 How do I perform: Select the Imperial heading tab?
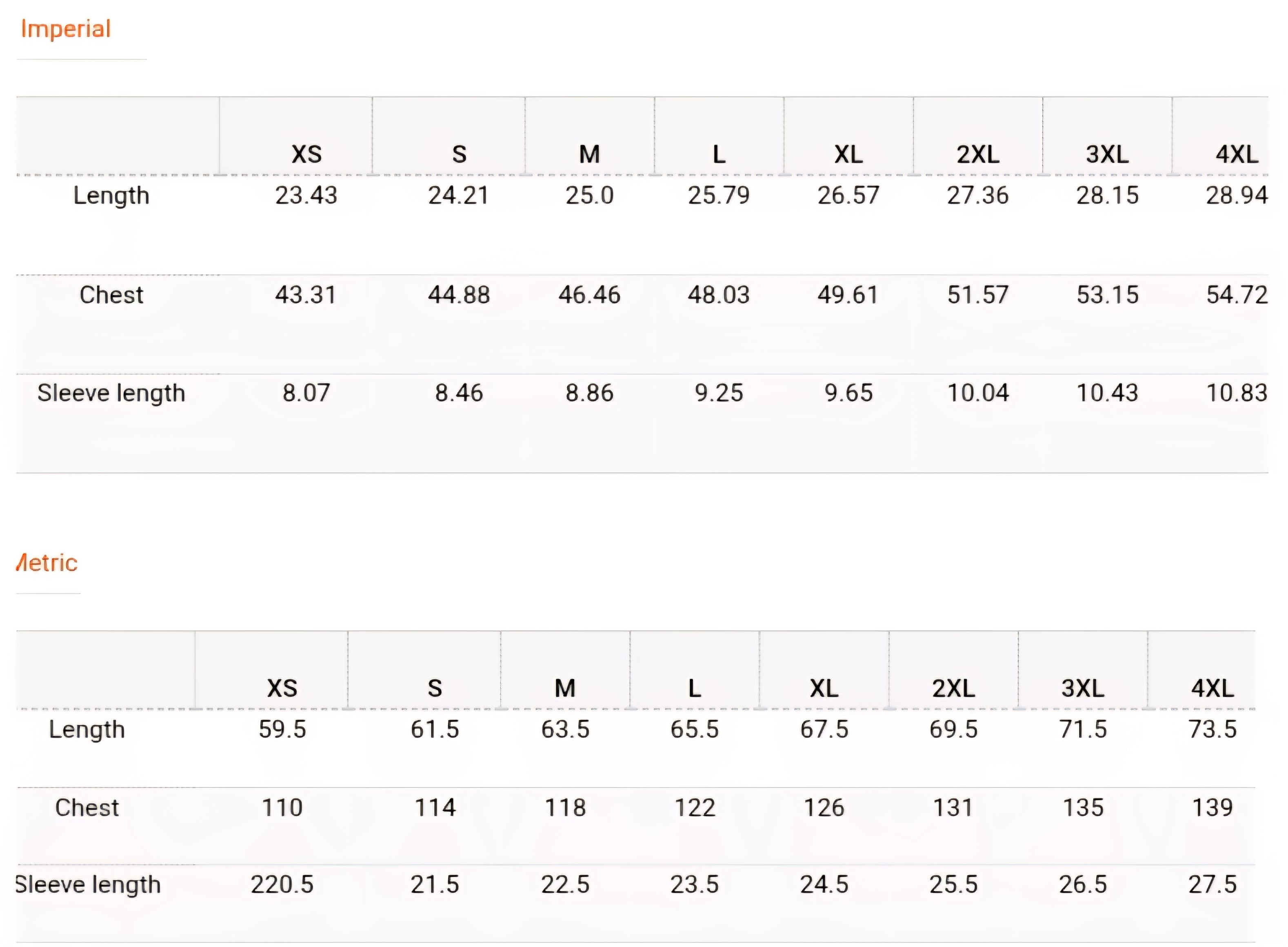click(65, 29)
